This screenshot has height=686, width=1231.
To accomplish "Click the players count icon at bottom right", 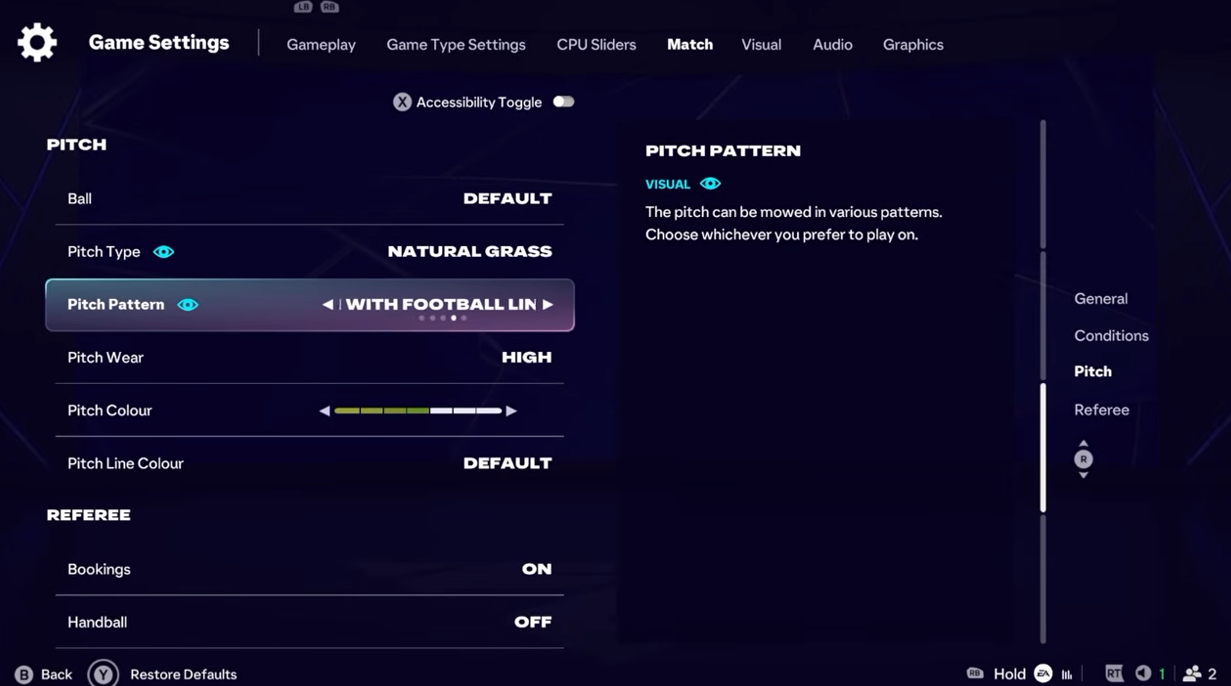I will click(1192, 674).
